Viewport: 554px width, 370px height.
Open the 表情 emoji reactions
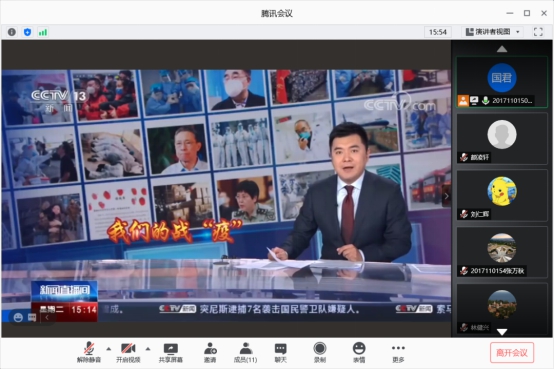coord(359,353)
